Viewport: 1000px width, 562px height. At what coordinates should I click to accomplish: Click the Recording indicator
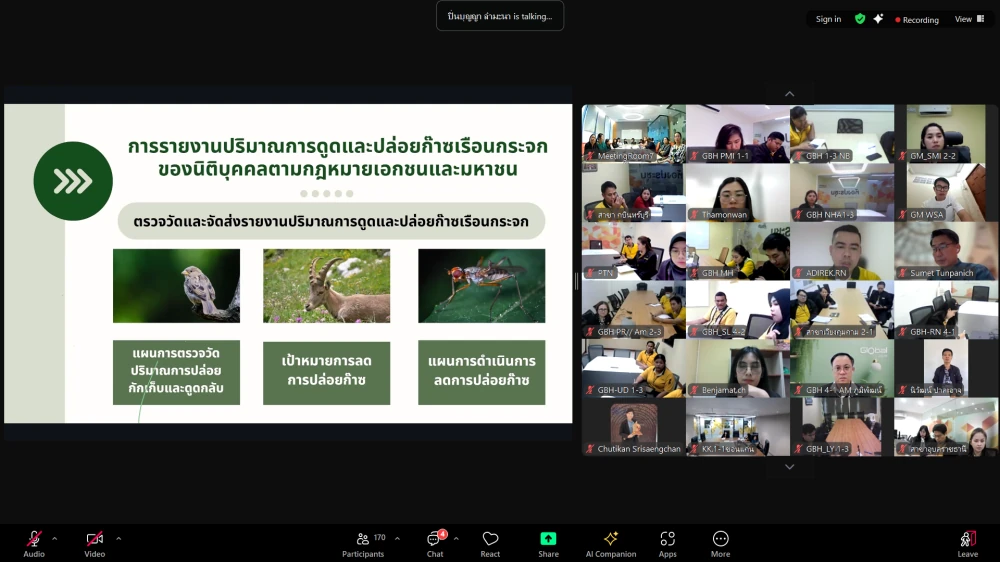pos(917,20)
